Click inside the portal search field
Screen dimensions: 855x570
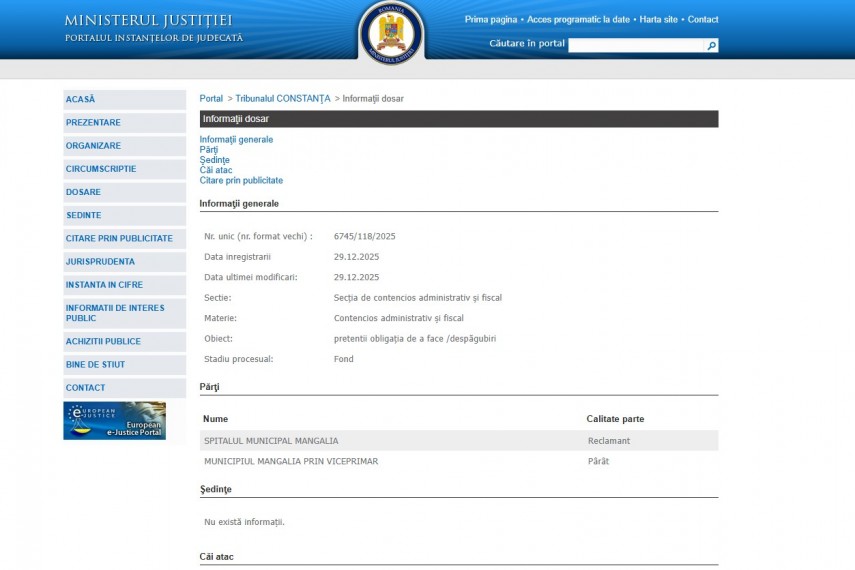(636, 46)
